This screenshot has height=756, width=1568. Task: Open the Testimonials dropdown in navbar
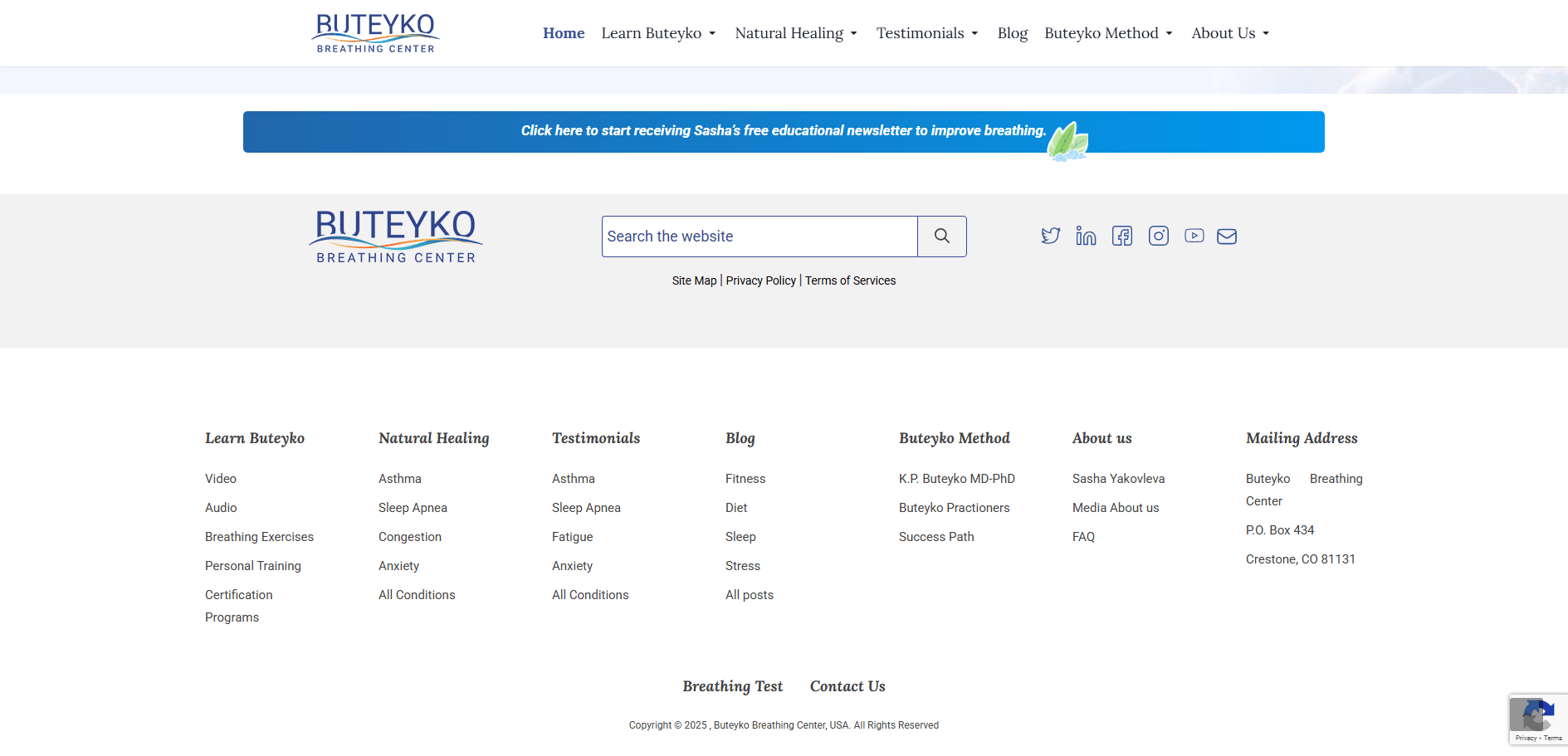coord(926,33)
